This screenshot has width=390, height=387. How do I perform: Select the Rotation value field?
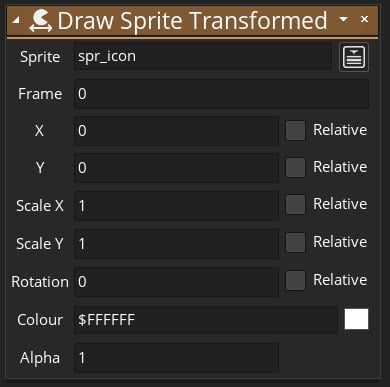click(x=176, y=282)
